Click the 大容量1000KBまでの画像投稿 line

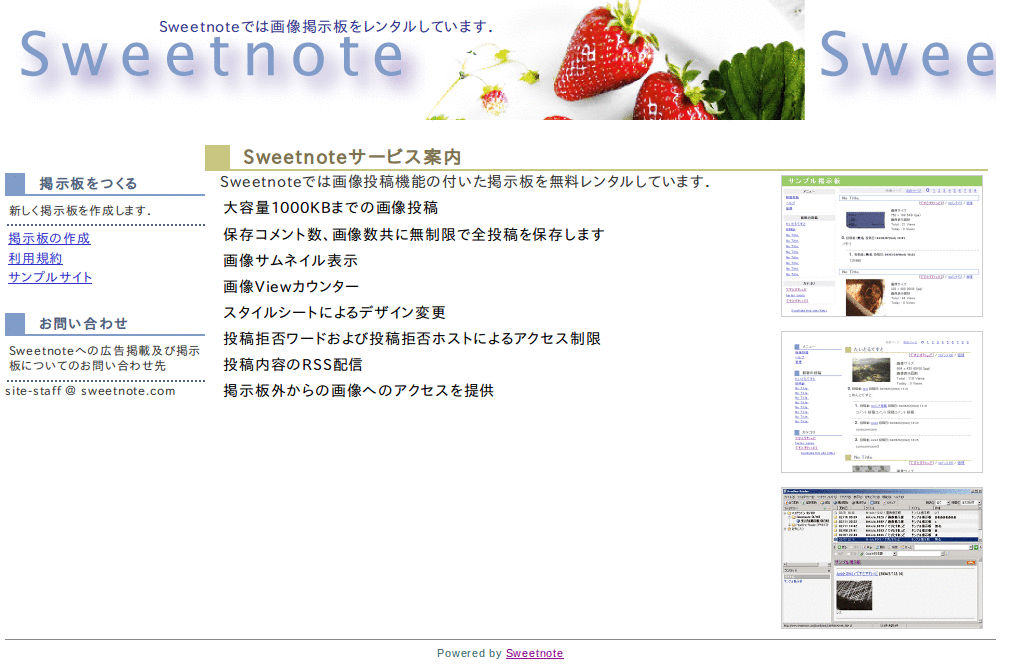pos(330,208)
